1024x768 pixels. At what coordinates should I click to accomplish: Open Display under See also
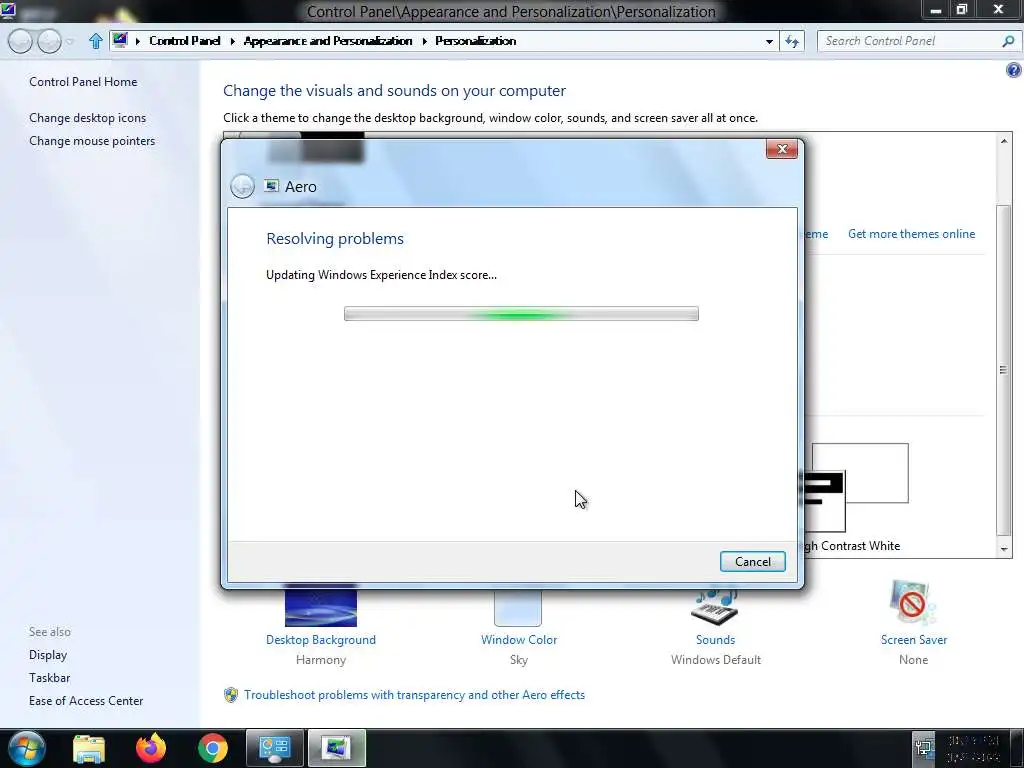48,654
